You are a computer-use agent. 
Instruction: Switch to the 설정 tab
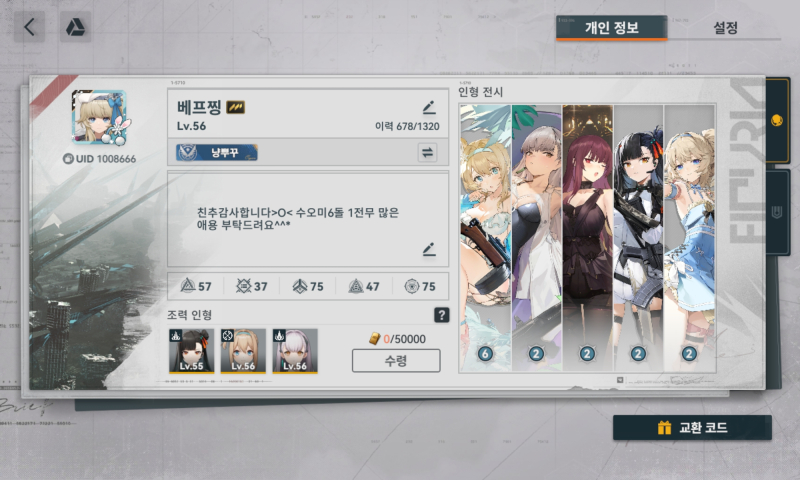click(x=725, y=28)
